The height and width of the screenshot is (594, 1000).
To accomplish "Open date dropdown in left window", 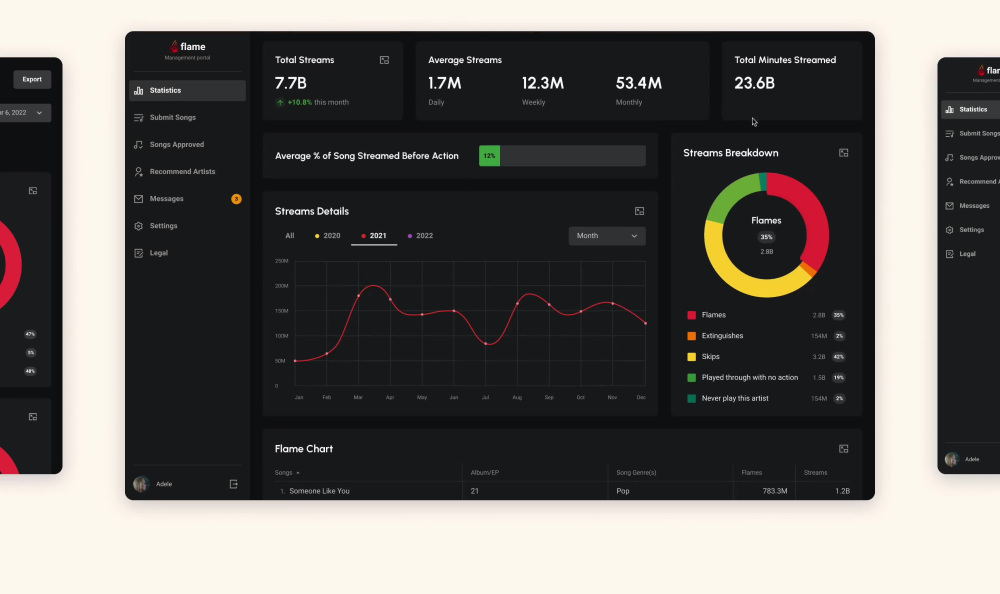I will pyautogui.click(x=24, y=113).
